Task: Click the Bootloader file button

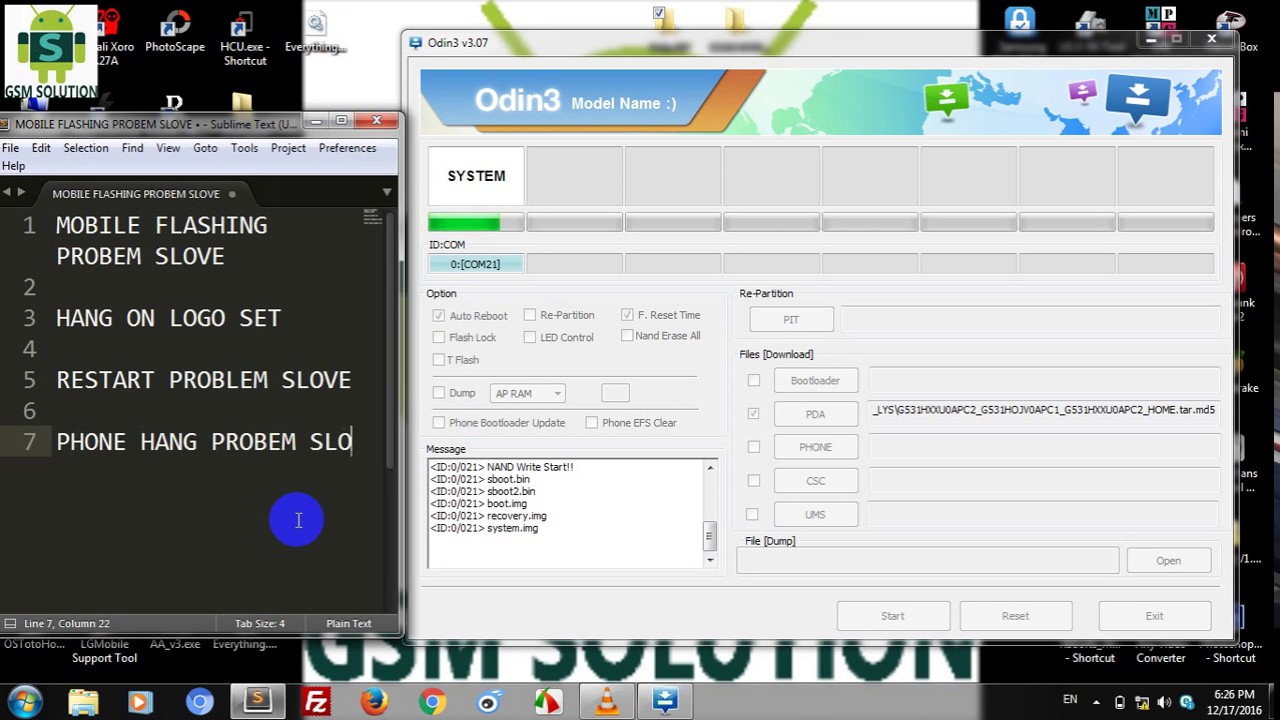Action: pos(815,381)
